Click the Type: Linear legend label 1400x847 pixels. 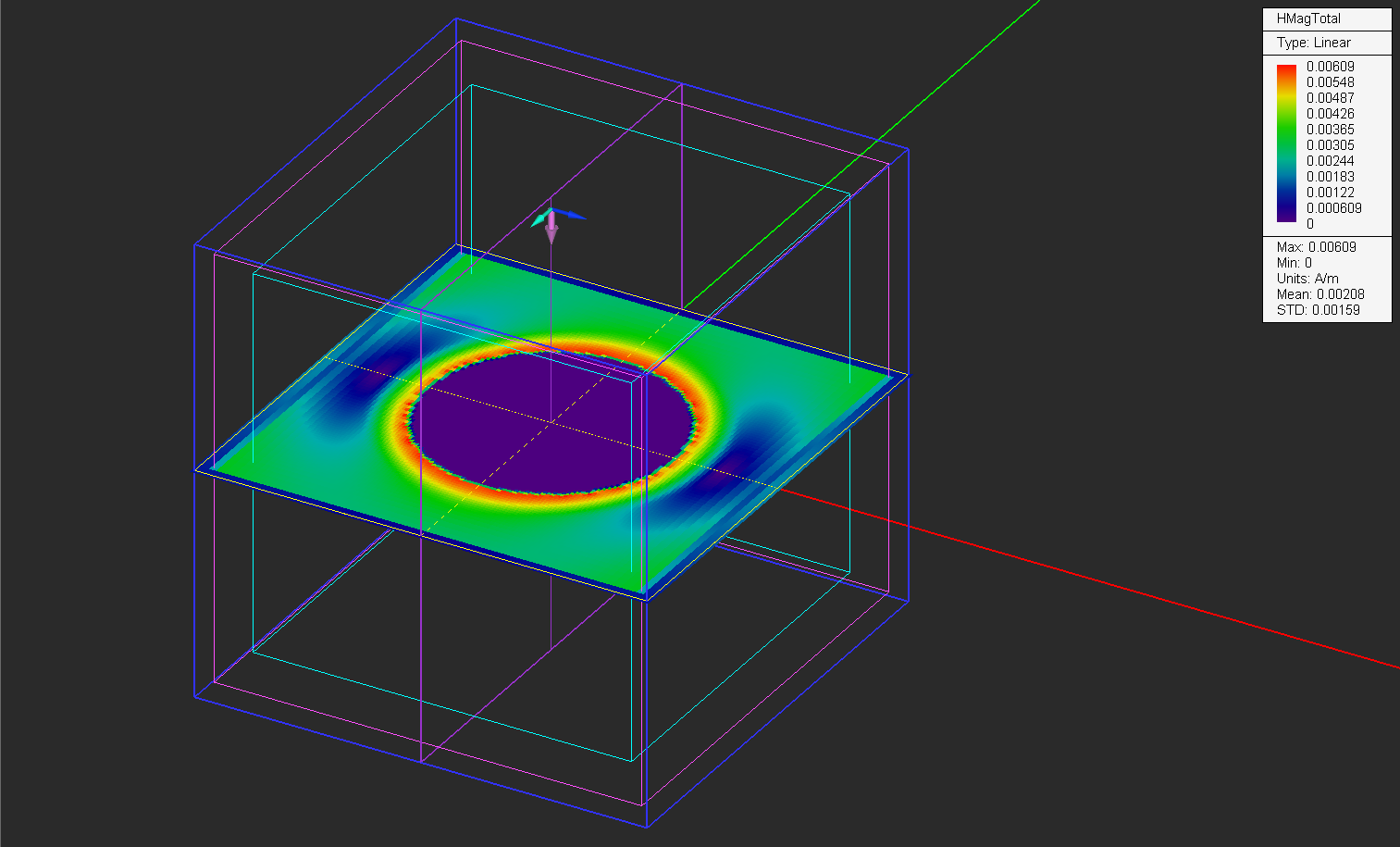click(x=1313, y=43)
